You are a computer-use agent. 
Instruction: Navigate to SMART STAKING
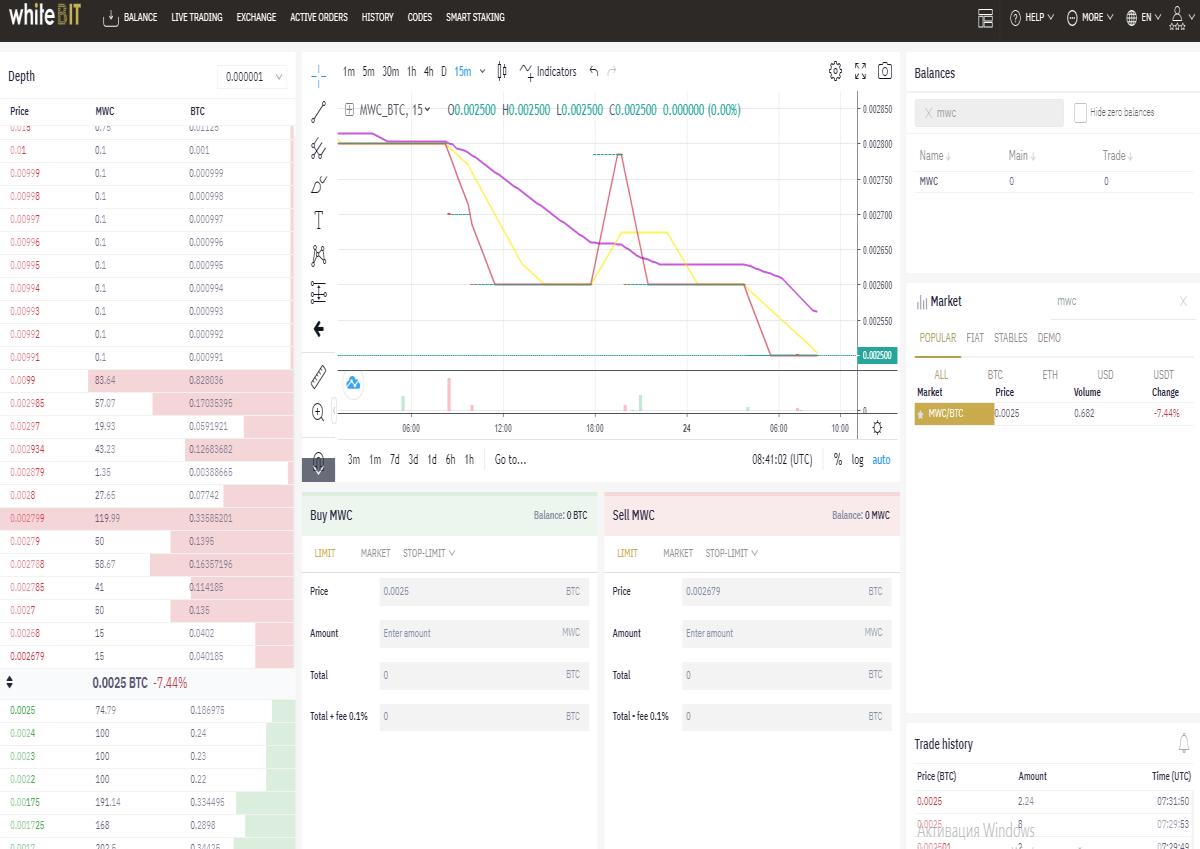tap(475, 17)
